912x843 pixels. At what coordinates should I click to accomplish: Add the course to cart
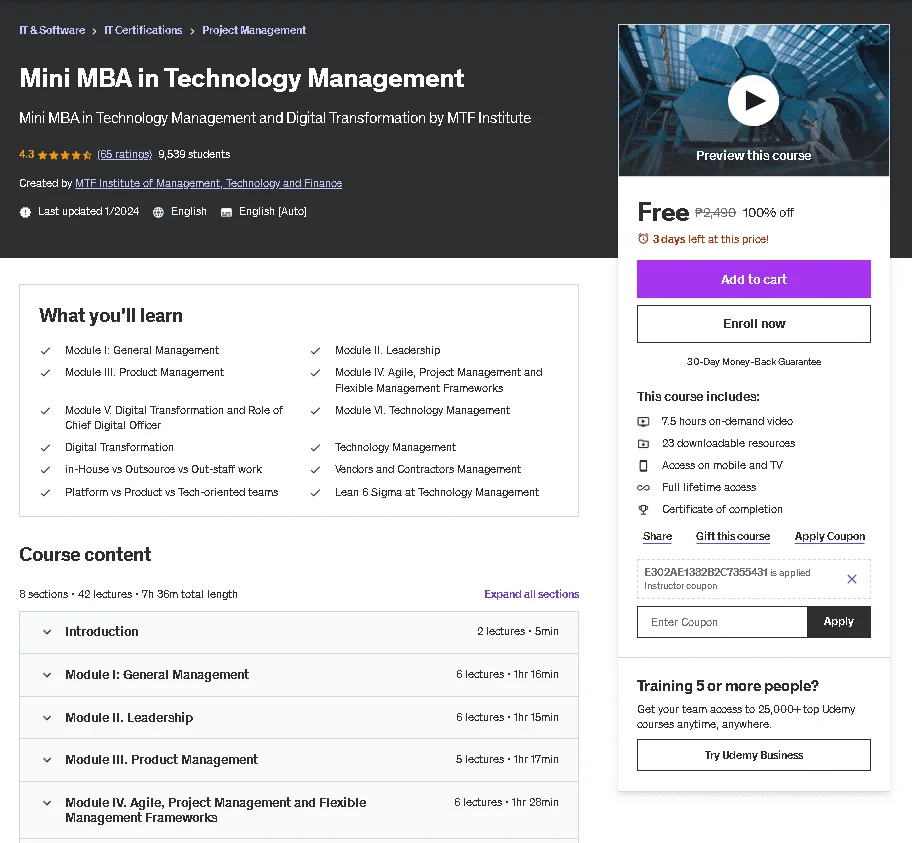[x=753, y=279]
